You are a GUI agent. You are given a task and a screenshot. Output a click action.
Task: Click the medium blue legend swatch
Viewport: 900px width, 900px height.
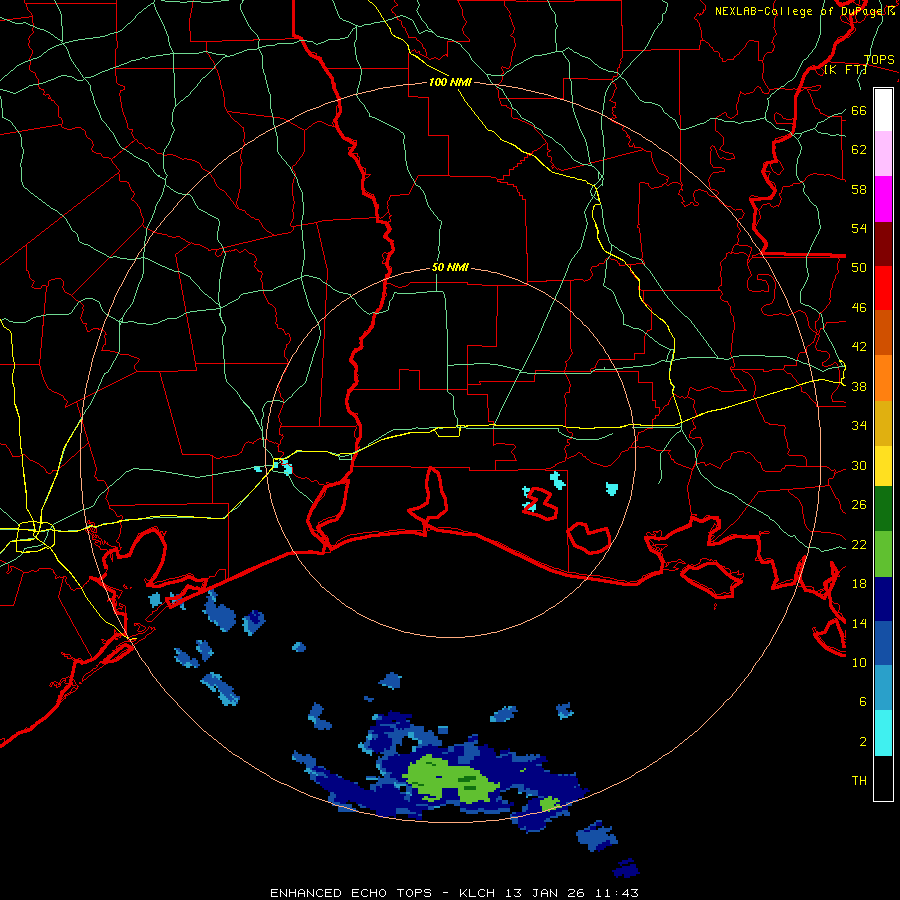[x=883, y=643]
